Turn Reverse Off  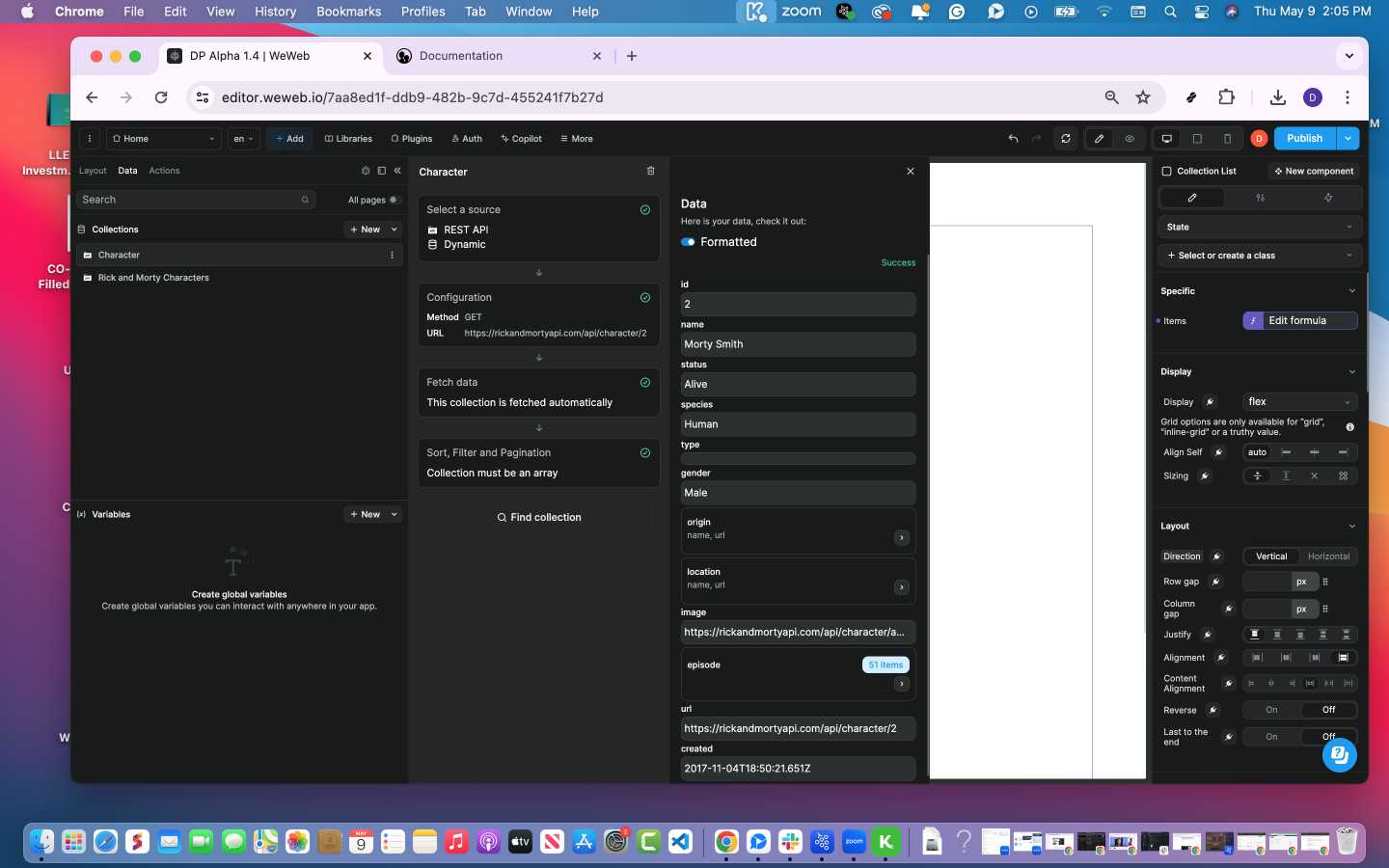pos(1328,710)
